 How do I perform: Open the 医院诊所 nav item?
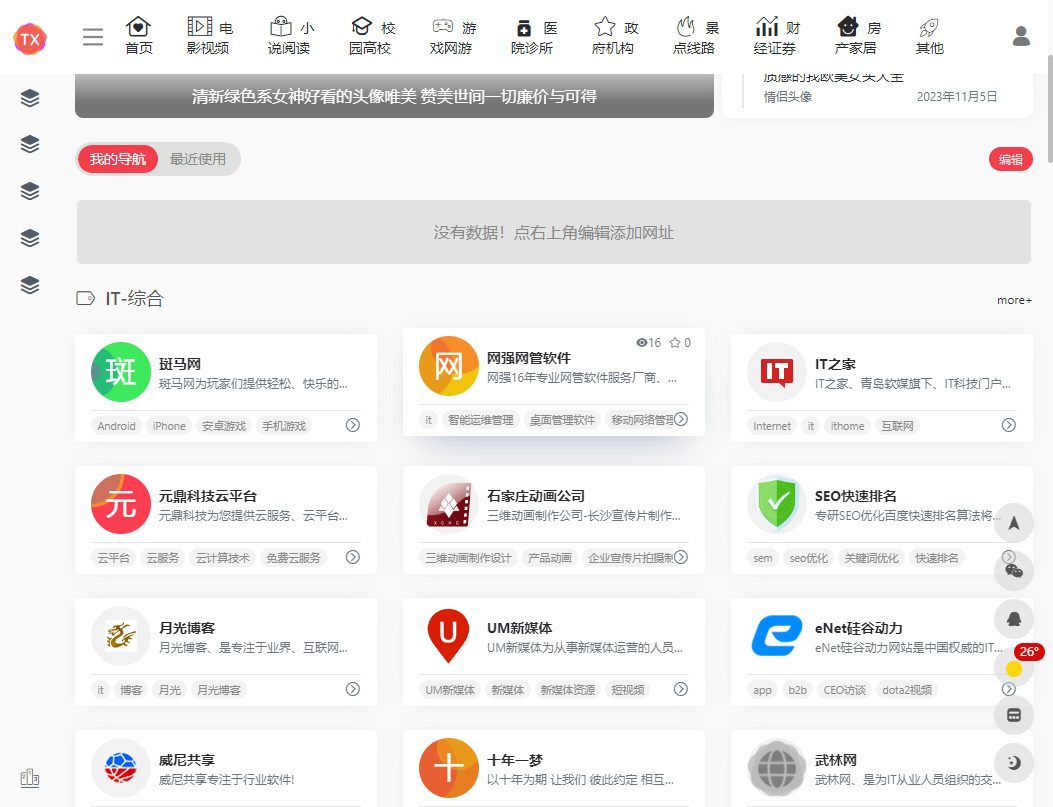point(533,36)
